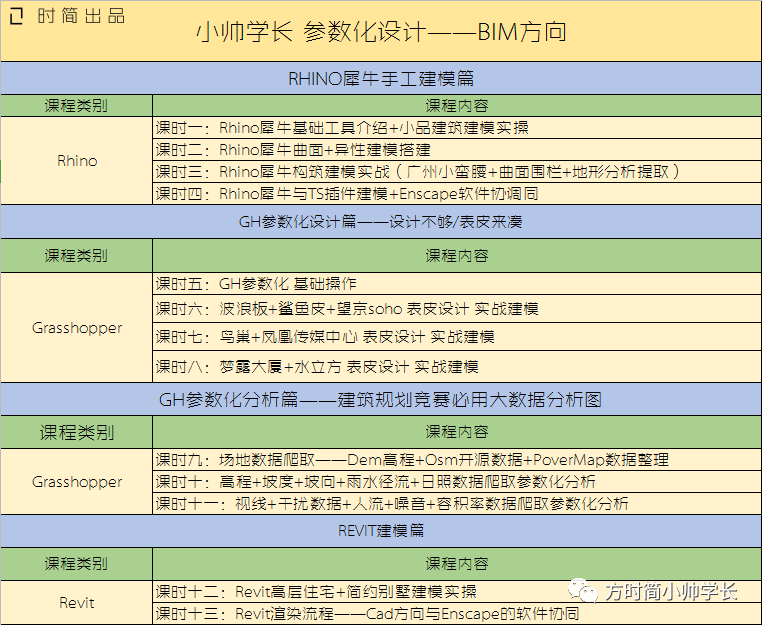
Task: Click 课程内容 header under GH参数化分析篇
Action: click(457, 432)
